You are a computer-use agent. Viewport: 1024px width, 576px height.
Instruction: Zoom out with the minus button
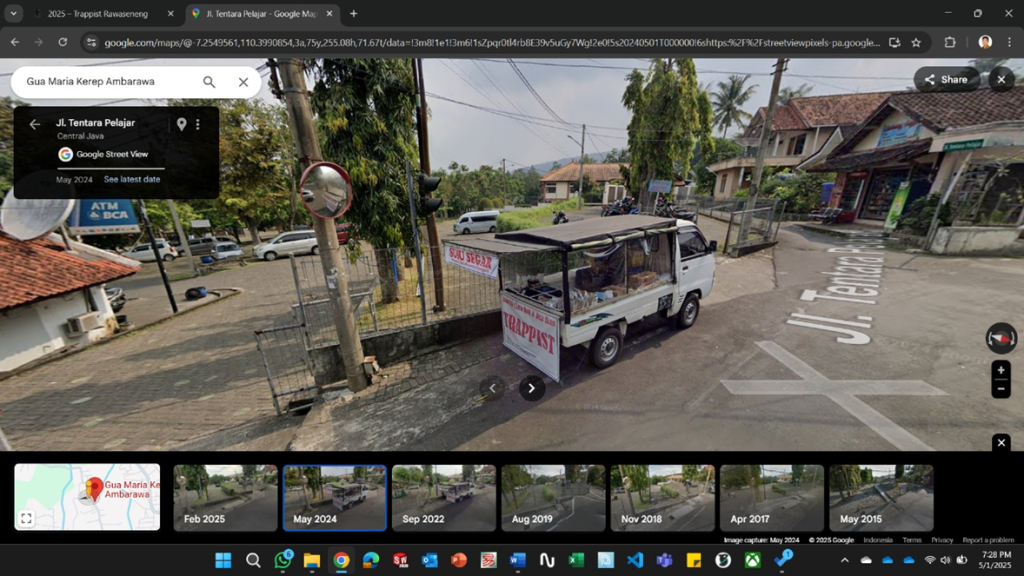1000,389
